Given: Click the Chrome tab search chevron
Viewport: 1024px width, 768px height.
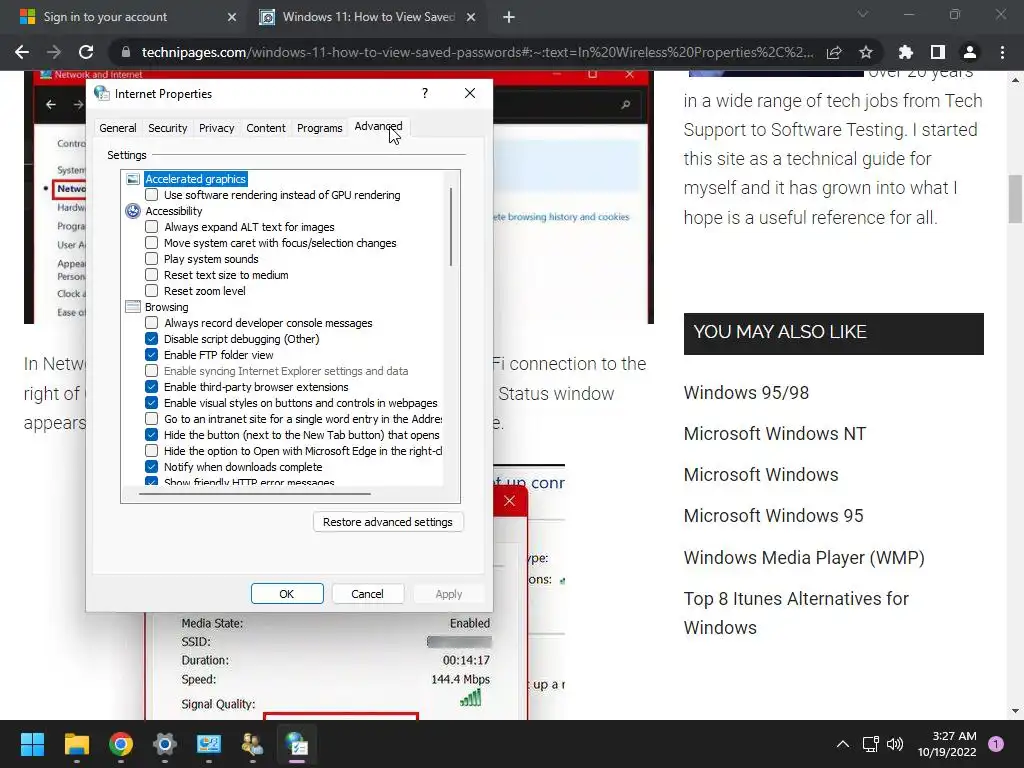Looking at the screenshot, I should pyautogui.click(x=863, y=14).
